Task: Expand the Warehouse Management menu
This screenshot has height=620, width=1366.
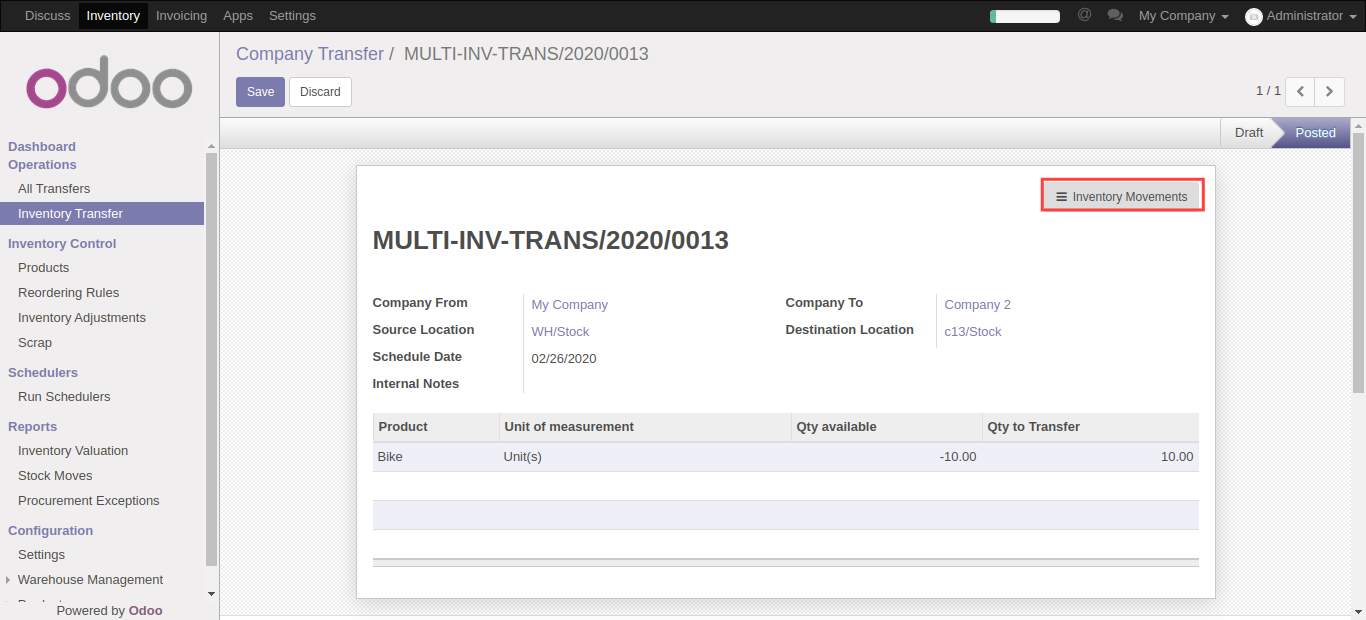Action: (x=90, y=580)
